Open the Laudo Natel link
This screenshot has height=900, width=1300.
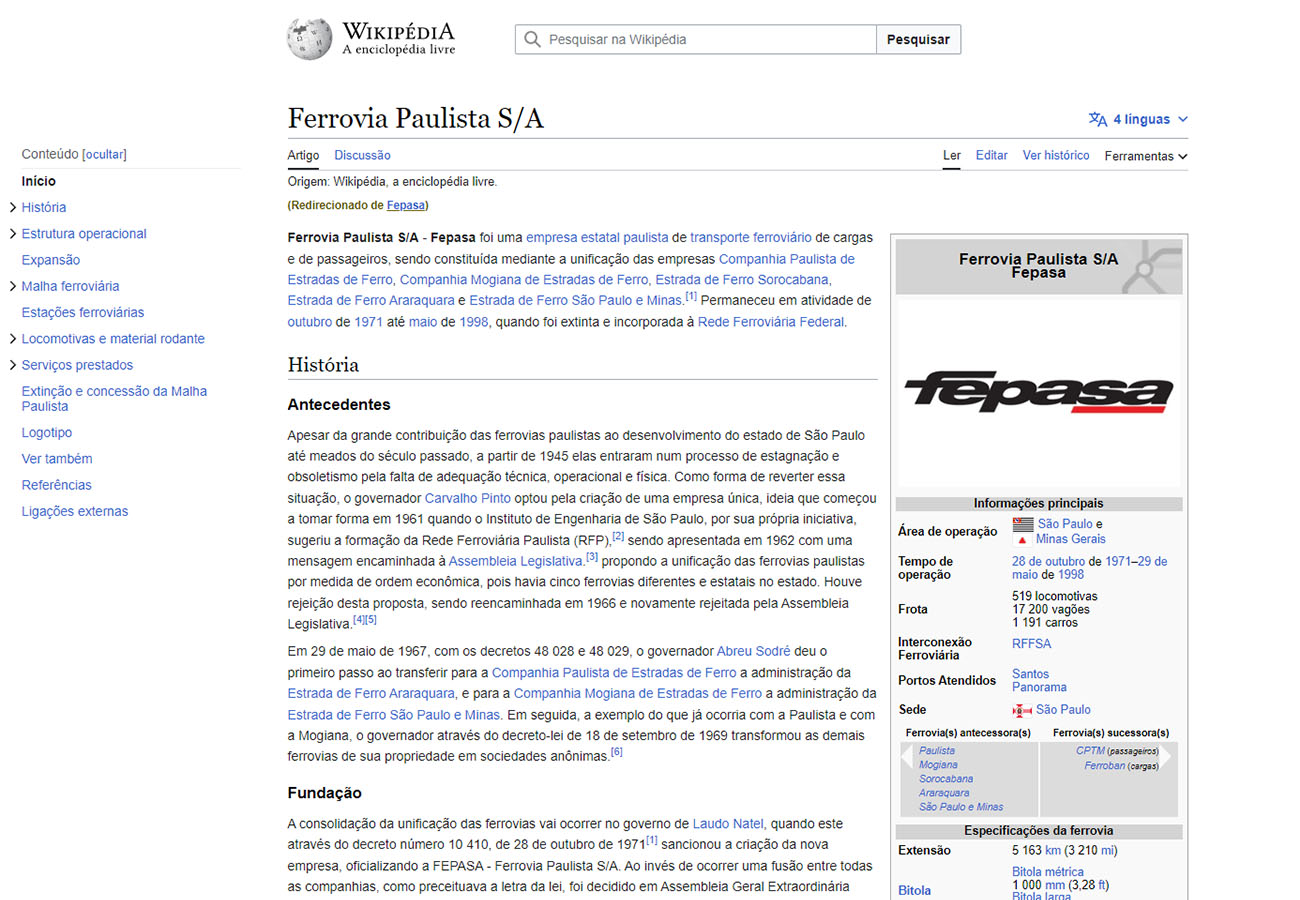click(x=728, y=824)
